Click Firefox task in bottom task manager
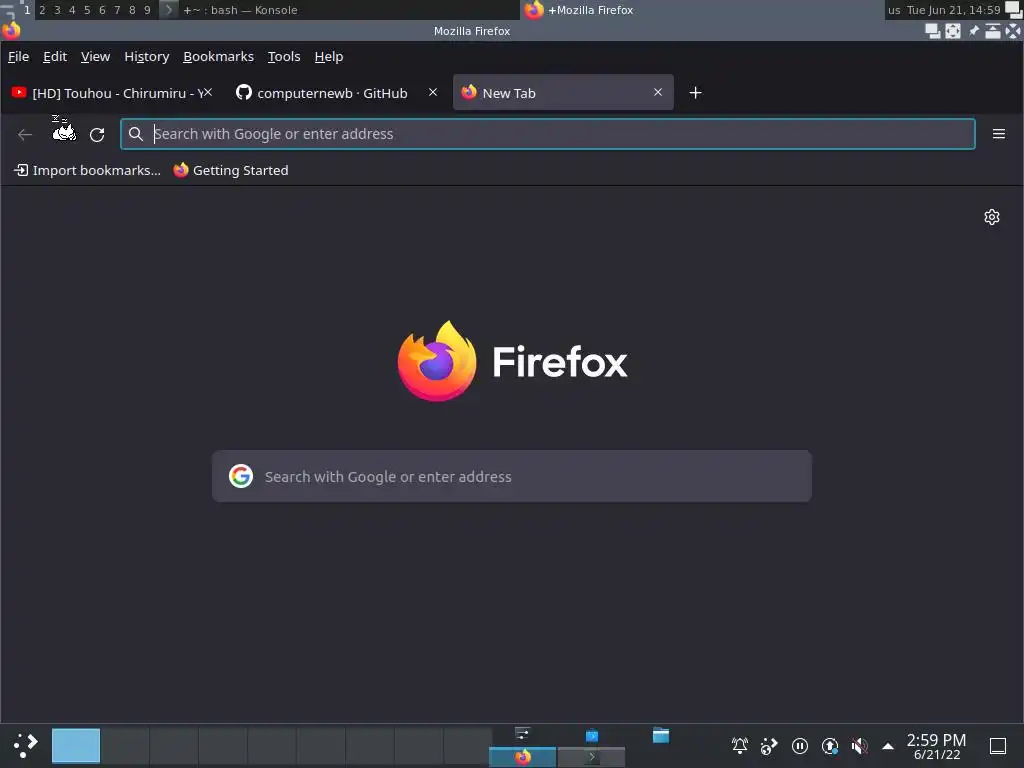 (x=522, y=757)
